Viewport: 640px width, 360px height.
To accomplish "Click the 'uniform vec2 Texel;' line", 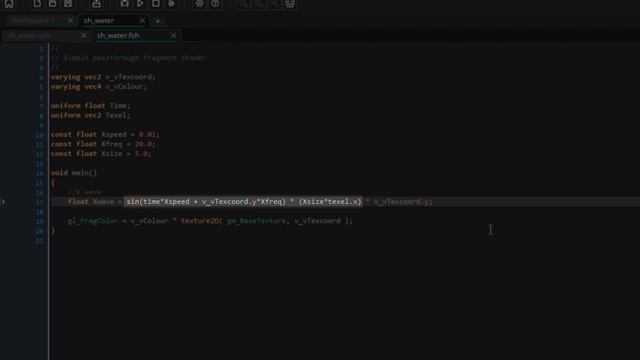I will click(90, 116).
